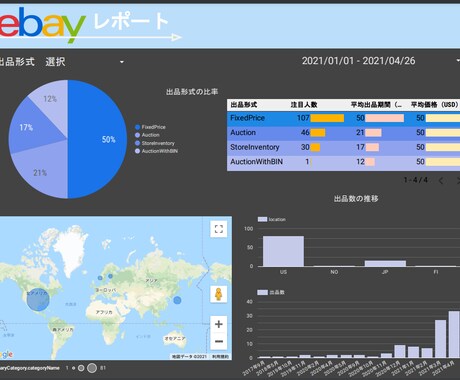Select the 17% pie slice
Image resolution: width=460 pixels, height=380 pixels.
(32, 128)
